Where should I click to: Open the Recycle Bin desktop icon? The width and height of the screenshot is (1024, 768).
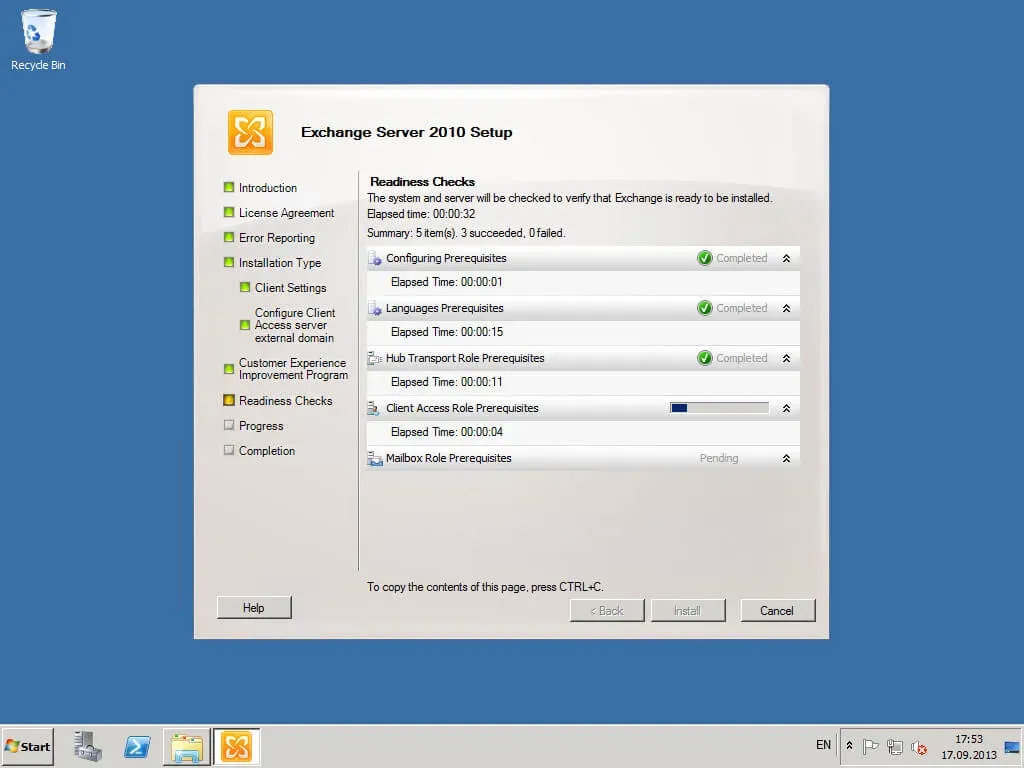point(38,39)
